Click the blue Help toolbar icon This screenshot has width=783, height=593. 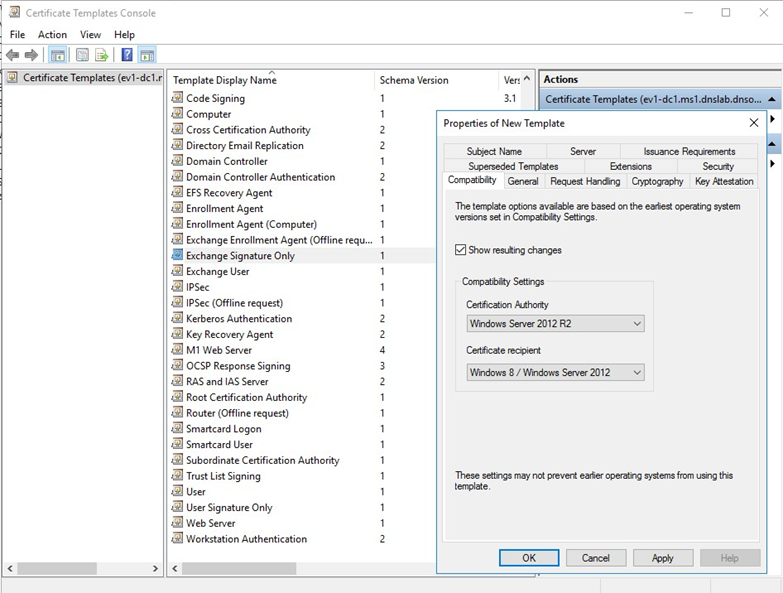click(127, 54)
